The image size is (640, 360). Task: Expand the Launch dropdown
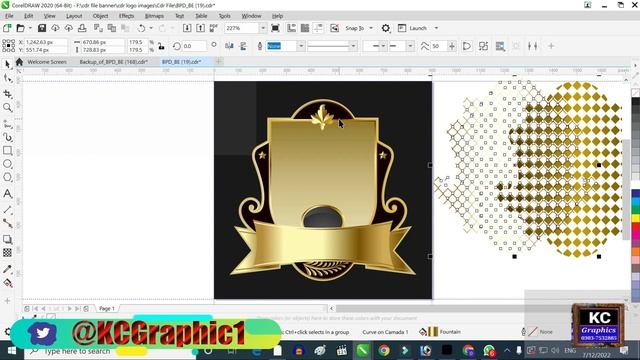coord(436,28)
